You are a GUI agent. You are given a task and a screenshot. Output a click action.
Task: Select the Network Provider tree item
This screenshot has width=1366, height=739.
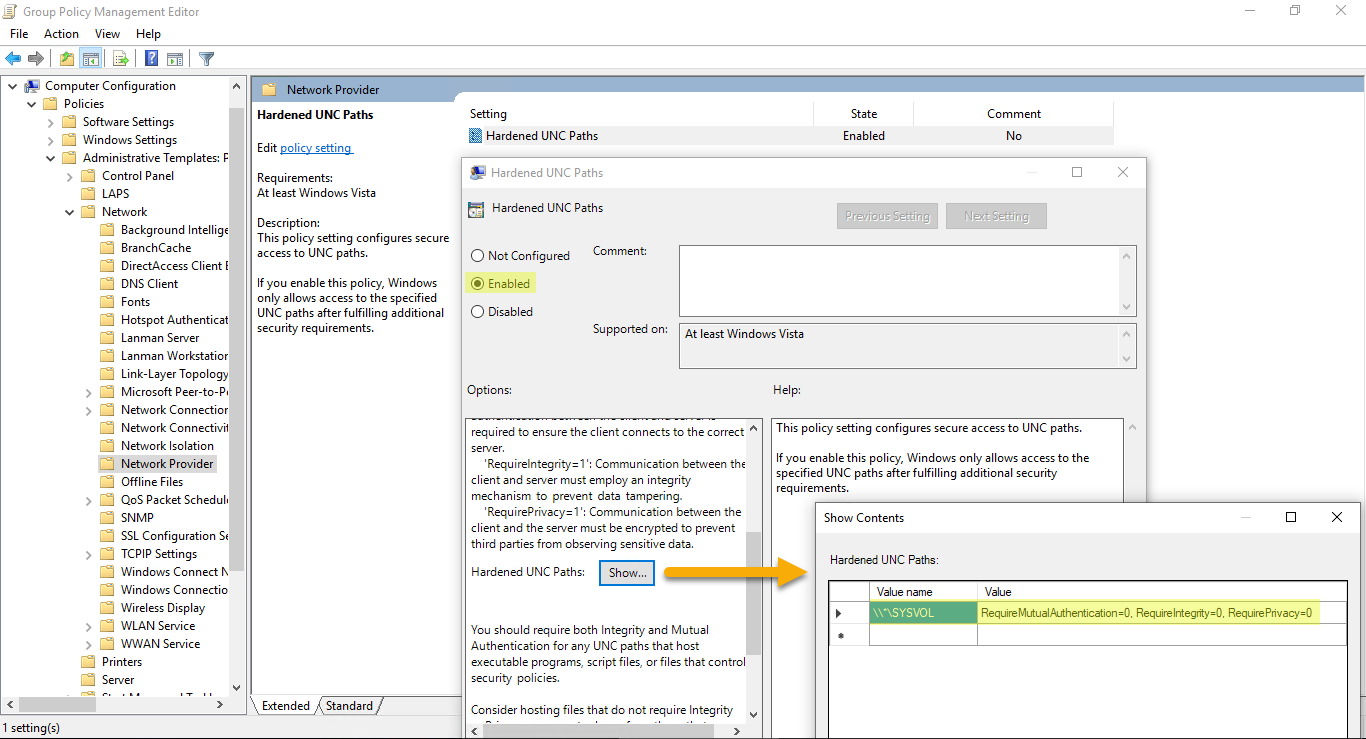pyautogui.click(x=167, y=464)
